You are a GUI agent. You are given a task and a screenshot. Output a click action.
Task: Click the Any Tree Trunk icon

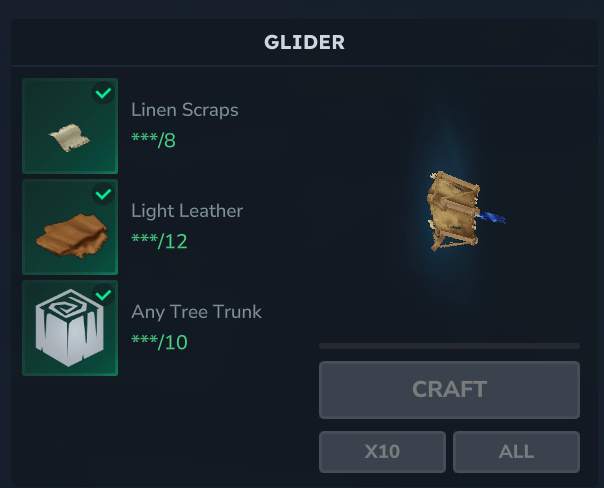pyautogui.click(x=70, y=328)
